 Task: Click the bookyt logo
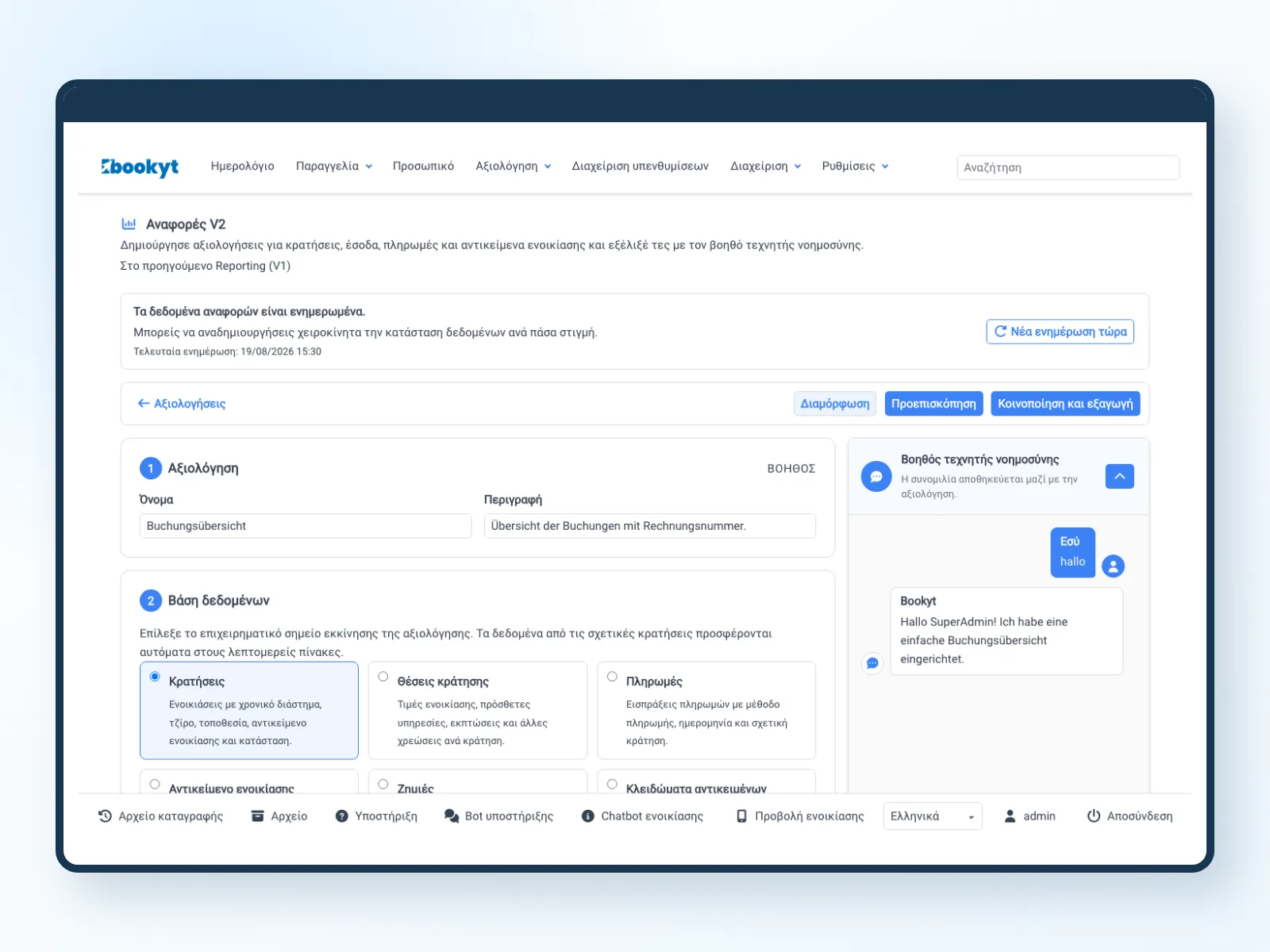(140, 167)
